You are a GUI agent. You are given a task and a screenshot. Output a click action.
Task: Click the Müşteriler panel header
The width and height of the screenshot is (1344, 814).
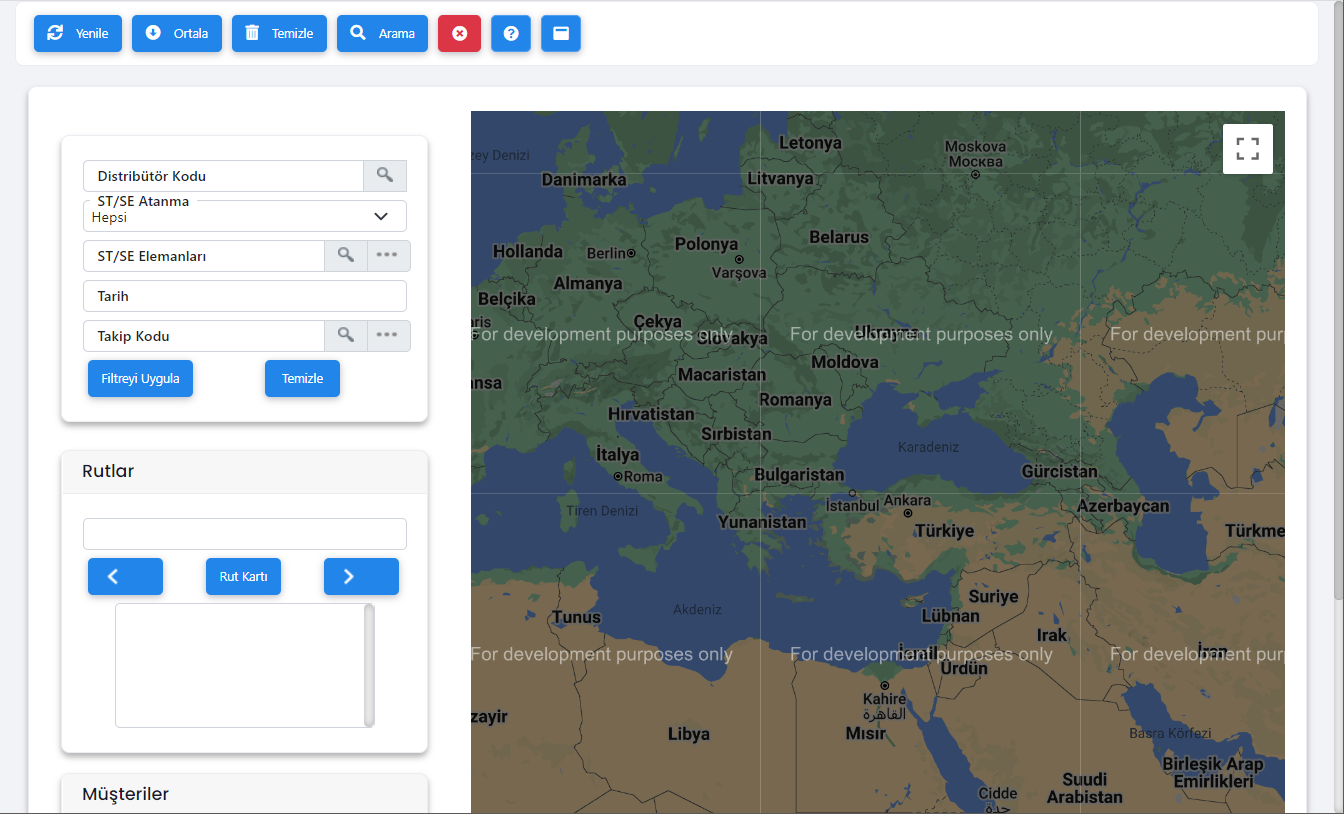point(245,794)
